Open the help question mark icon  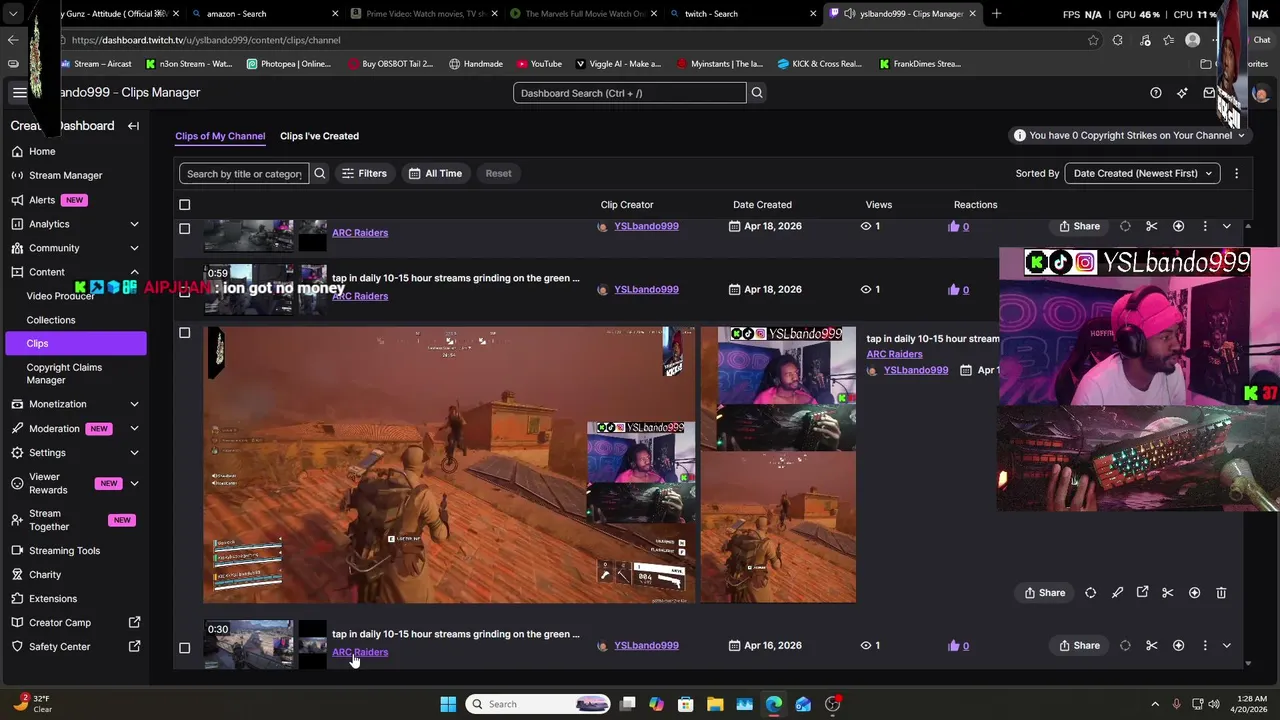1156,93
